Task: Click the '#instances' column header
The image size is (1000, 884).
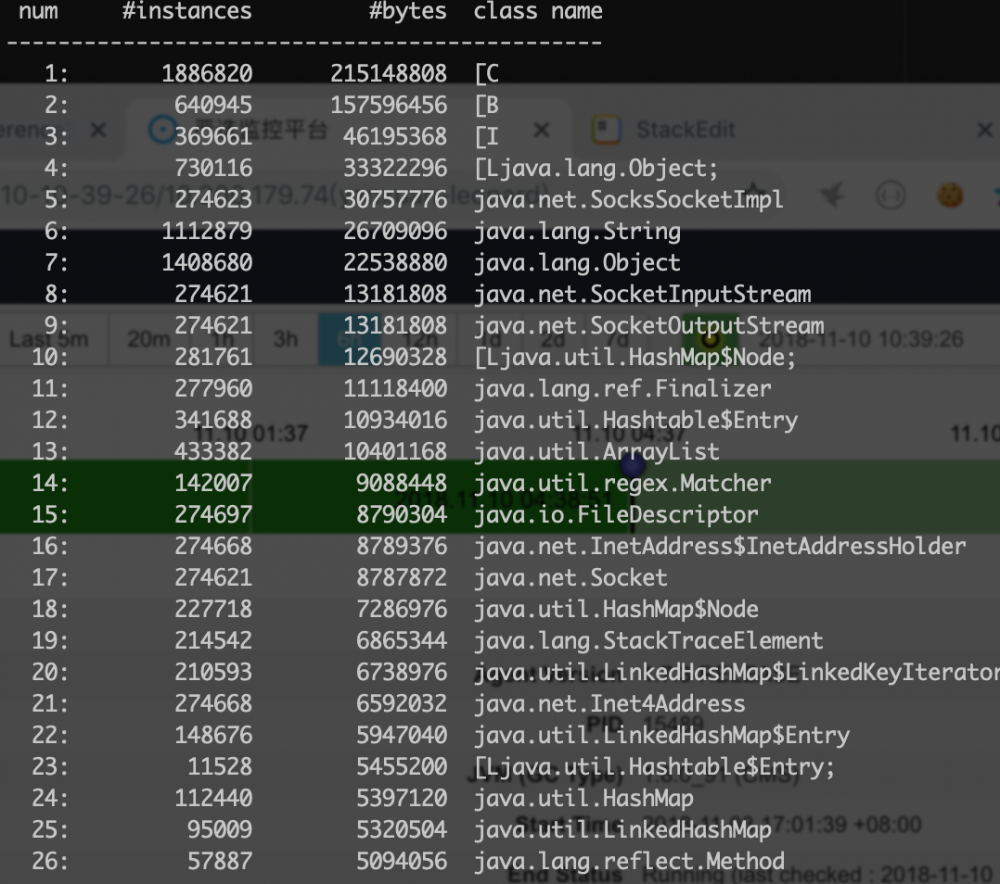Action: tap(187, 11)
